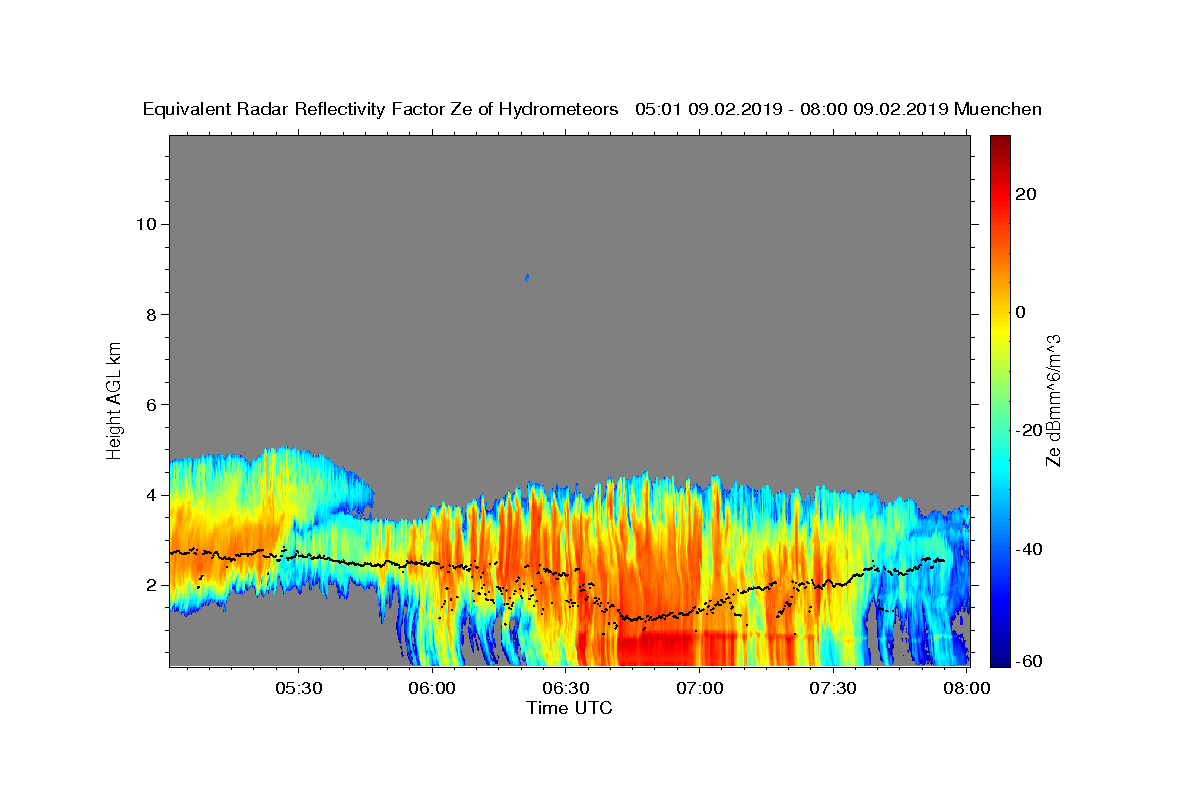Click the height tick label '2' on height axis

tap(150, 585)
